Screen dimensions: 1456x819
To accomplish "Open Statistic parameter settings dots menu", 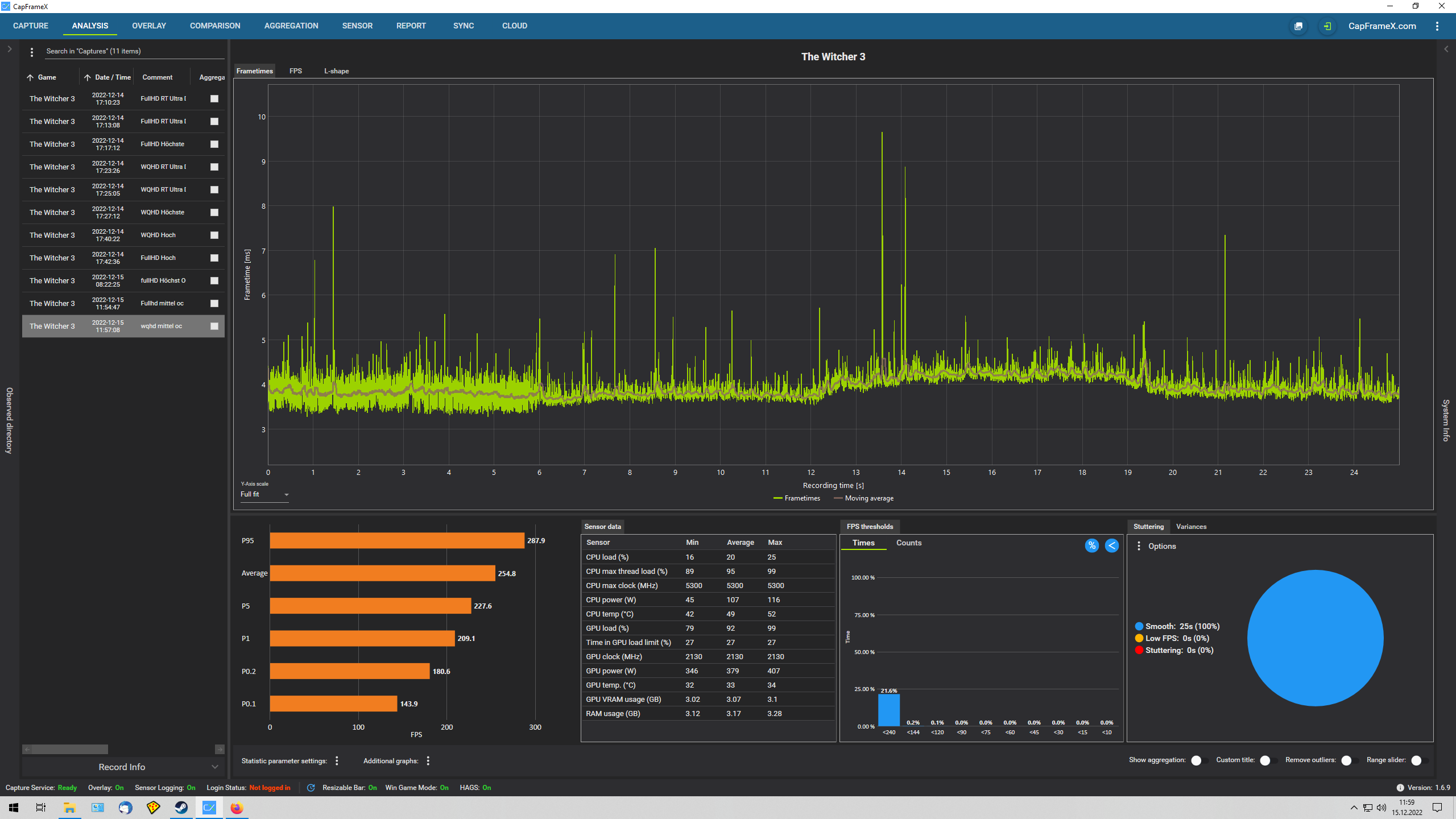I will [337, 761].
